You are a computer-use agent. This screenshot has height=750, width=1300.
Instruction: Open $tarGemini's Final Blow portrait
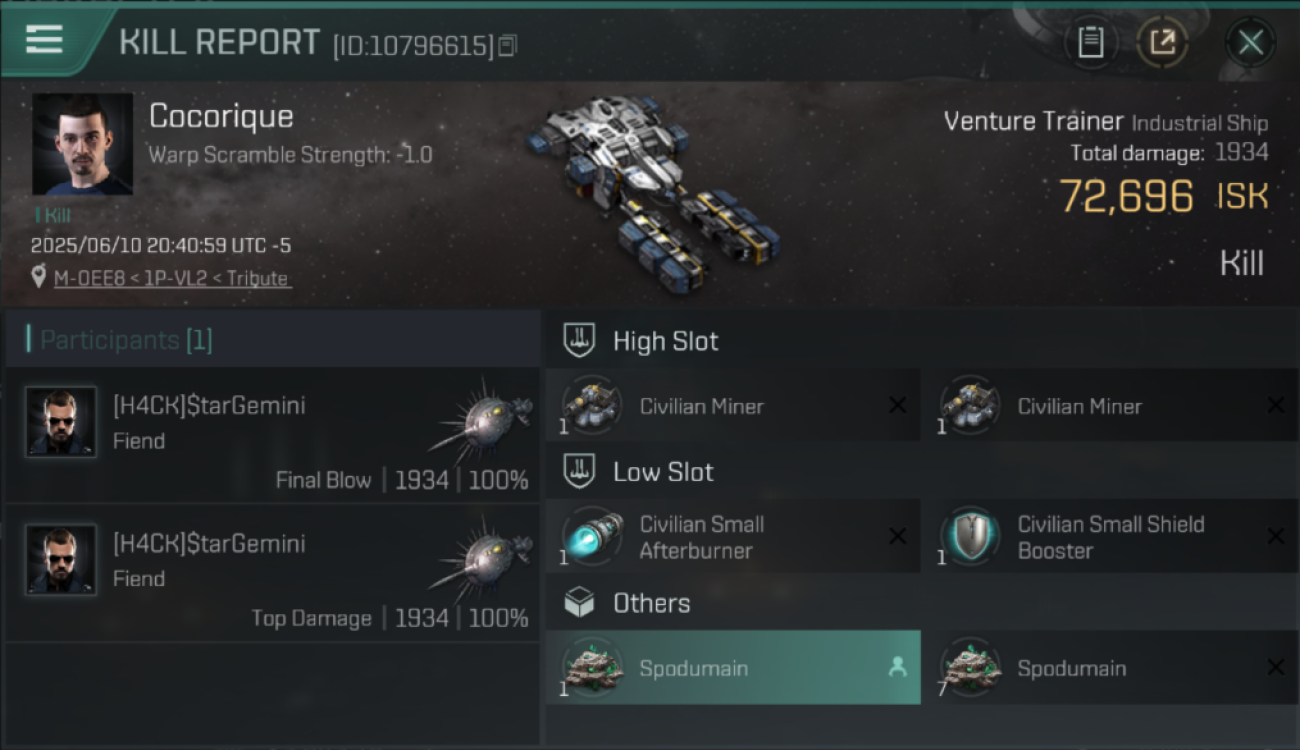(x=61, y=422)
